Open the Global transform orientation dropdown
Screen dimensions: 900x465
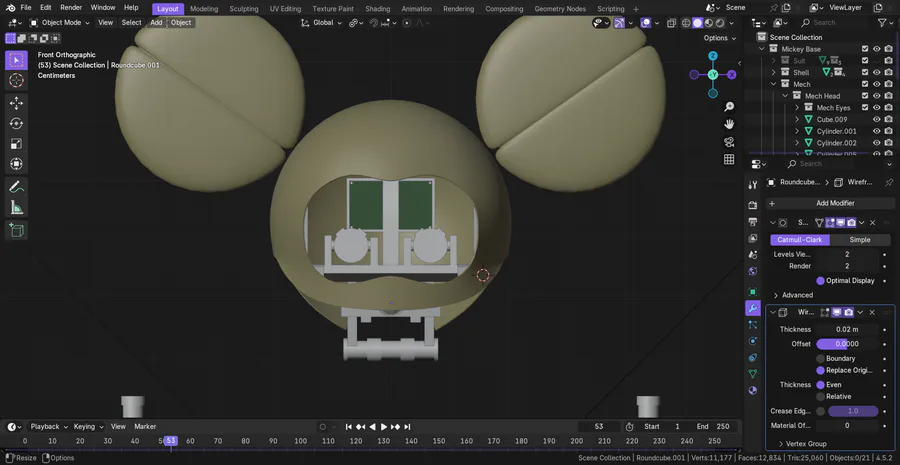(x=321, y=22)
